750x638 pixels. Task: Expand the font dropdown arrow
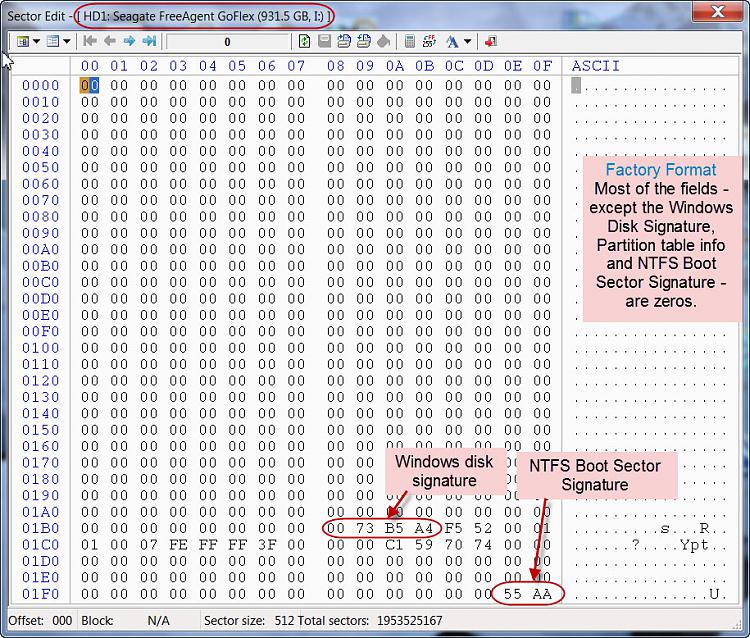468,42
